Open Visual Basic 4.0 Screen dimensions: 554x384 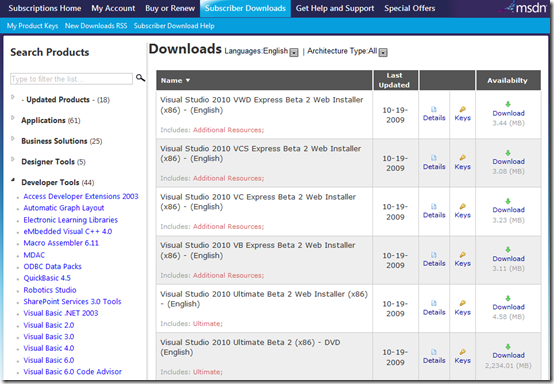click(49, 348)
